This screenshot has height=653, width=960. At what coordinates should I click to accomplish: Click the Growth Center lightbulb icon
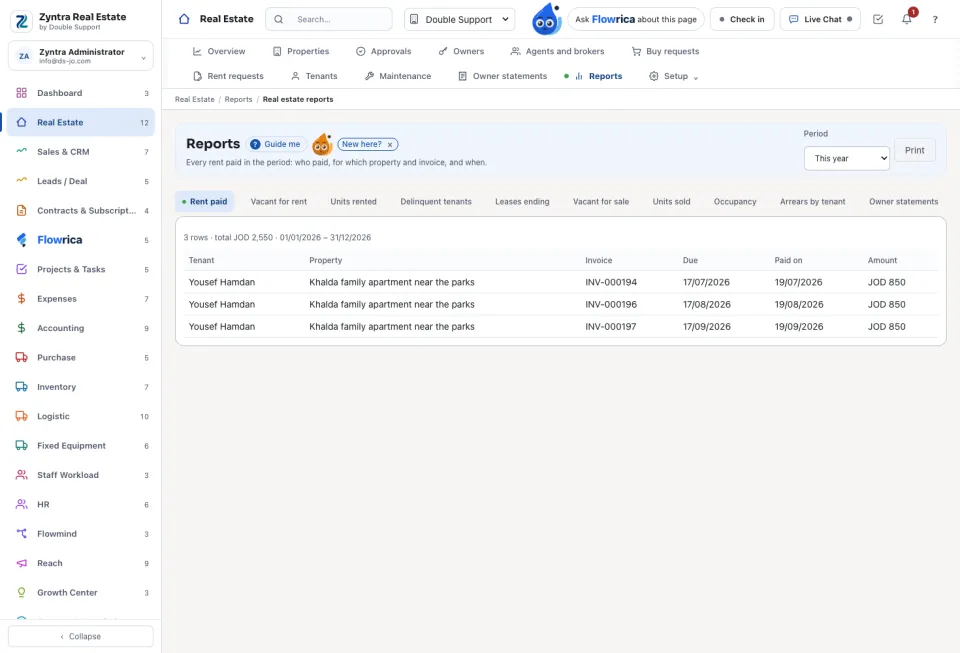click(21, 592)
